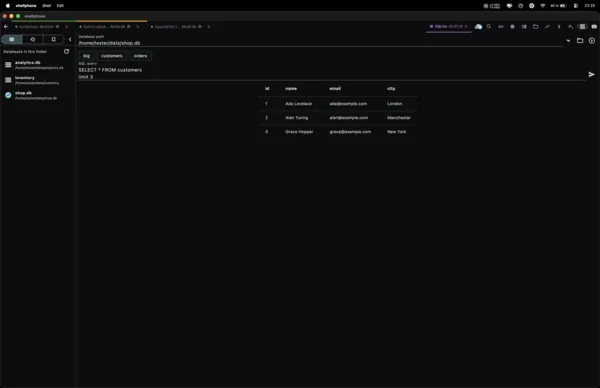Viewport: 600px width, 388px height.
Task: Open the shellphone app menu
Action: tap(26, 6)
